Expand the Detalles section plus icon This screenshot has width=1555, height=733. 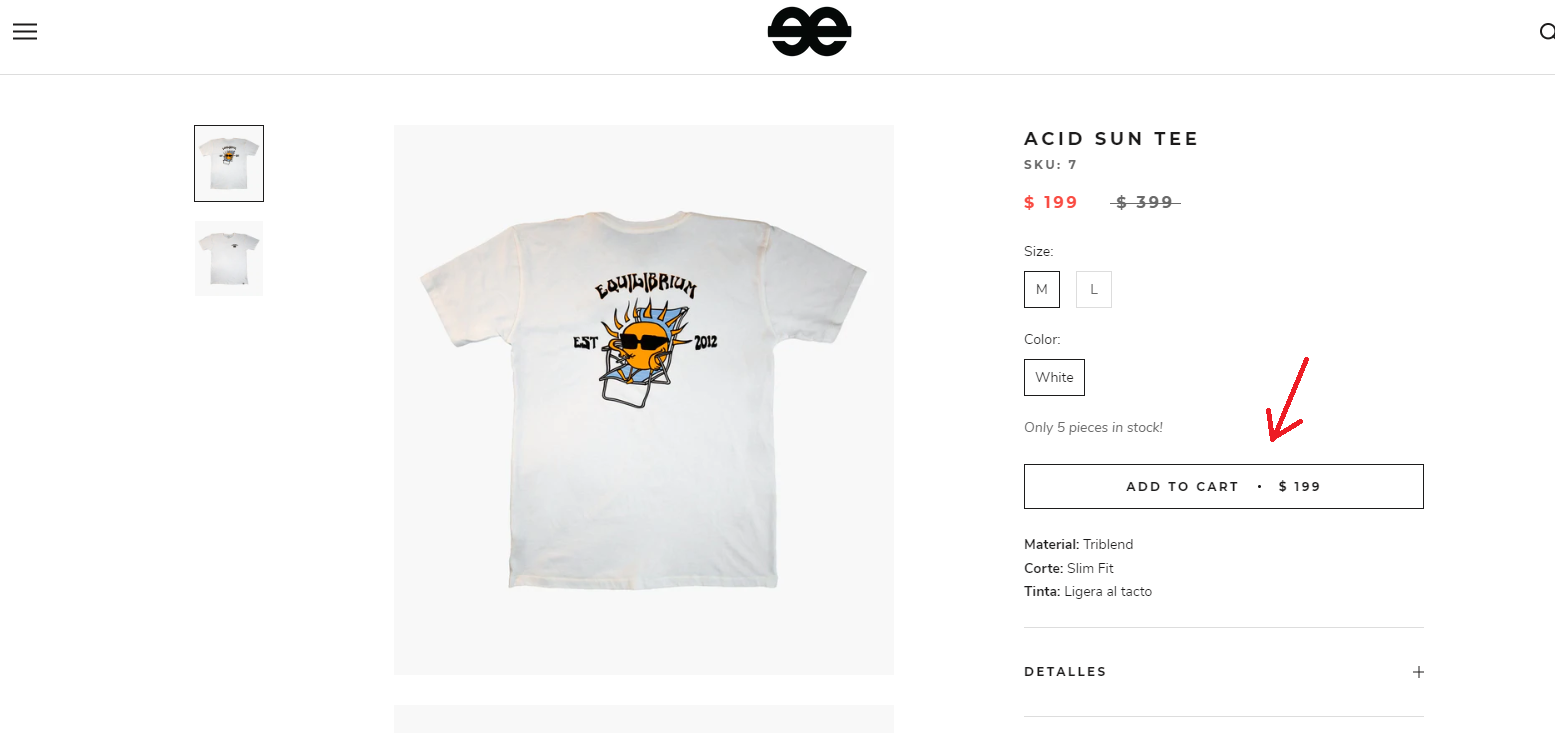tap(1418, 672)
